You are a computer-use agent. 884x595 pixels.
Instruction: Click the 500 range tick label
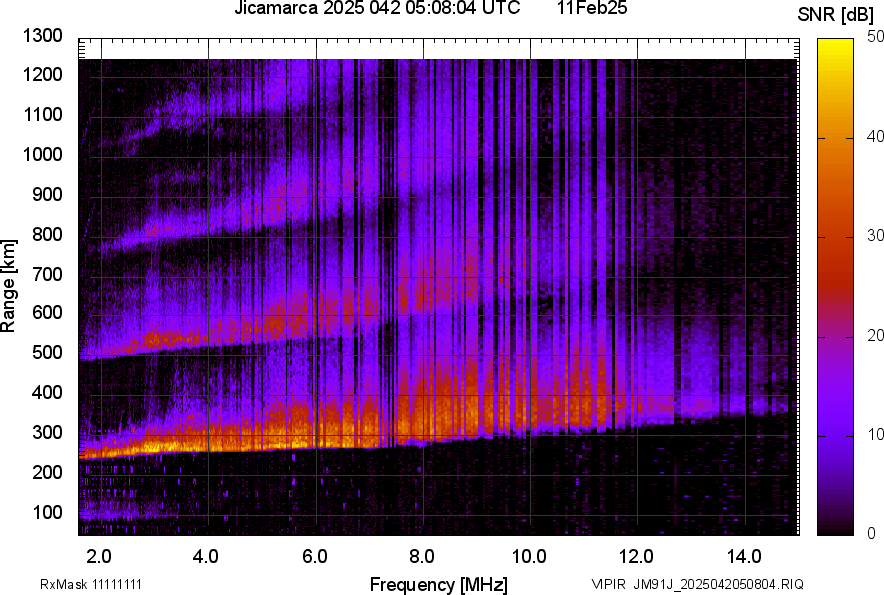[x=47, y=353]
